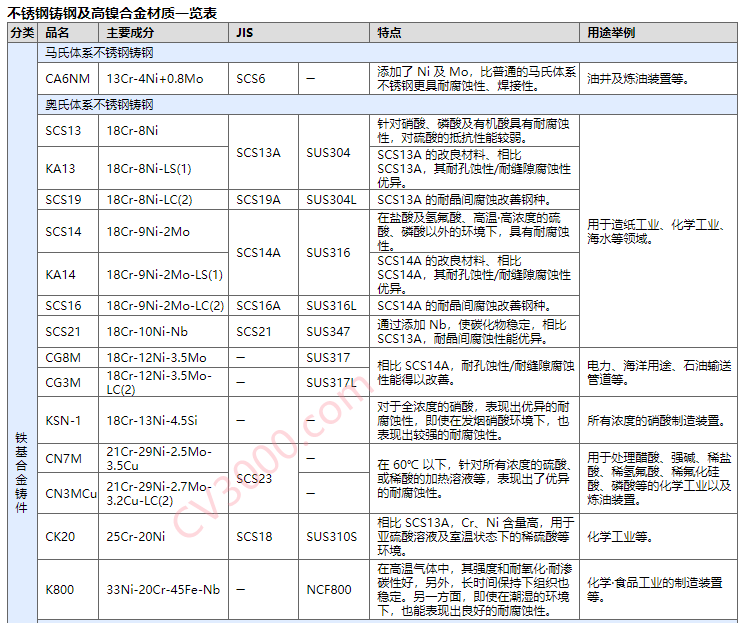Click the 品名 column header

58,33
